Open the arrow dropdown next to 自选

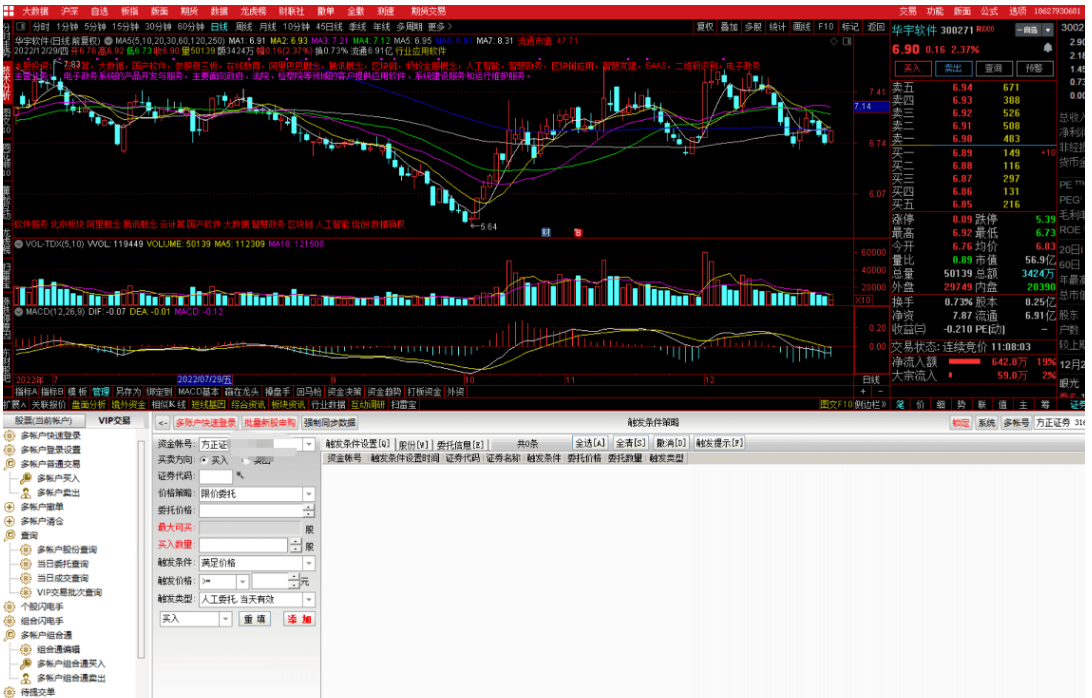pos(1047,30)
